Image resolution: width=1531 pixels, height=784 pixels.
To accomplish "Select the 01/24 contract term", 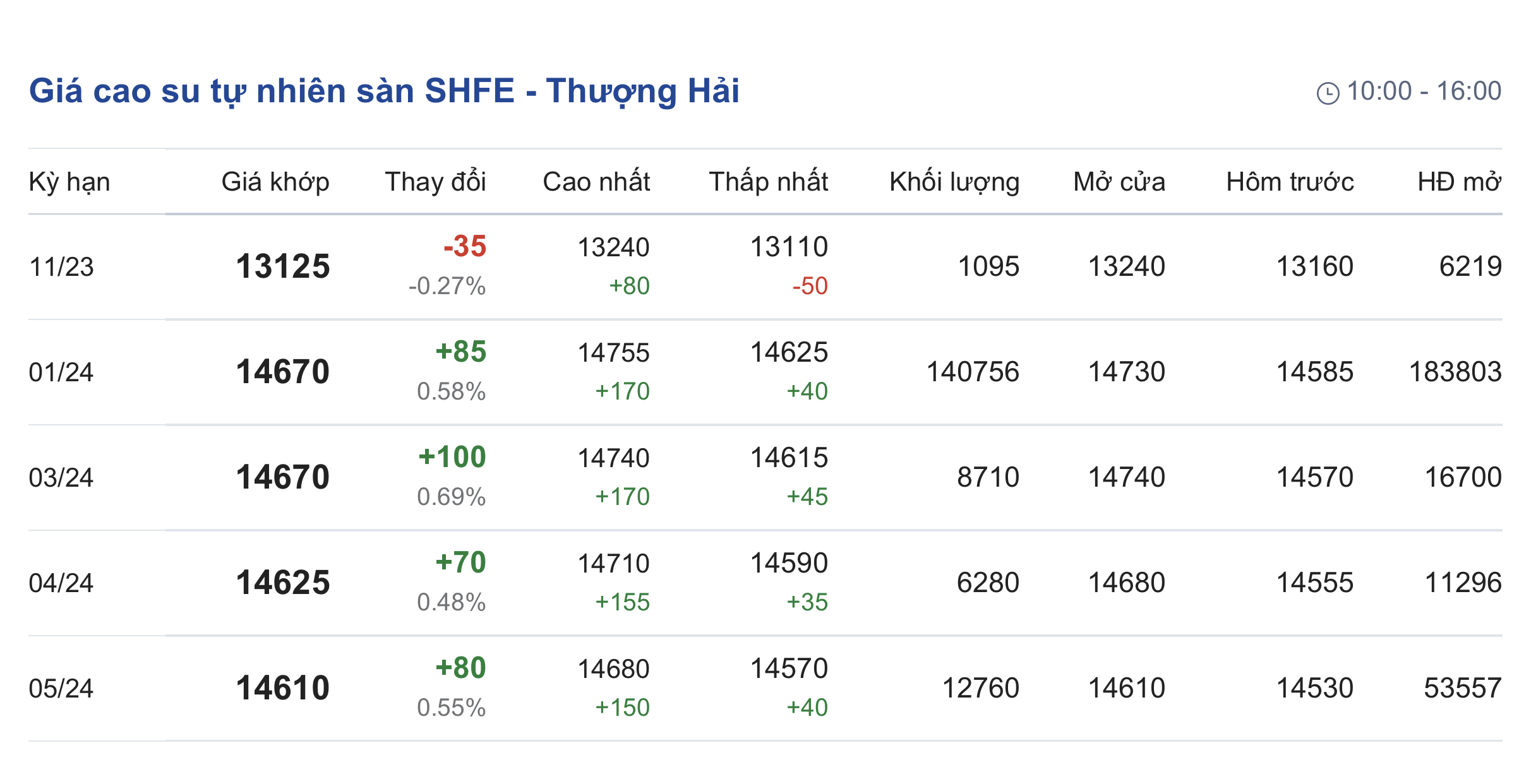I will 61,372.
